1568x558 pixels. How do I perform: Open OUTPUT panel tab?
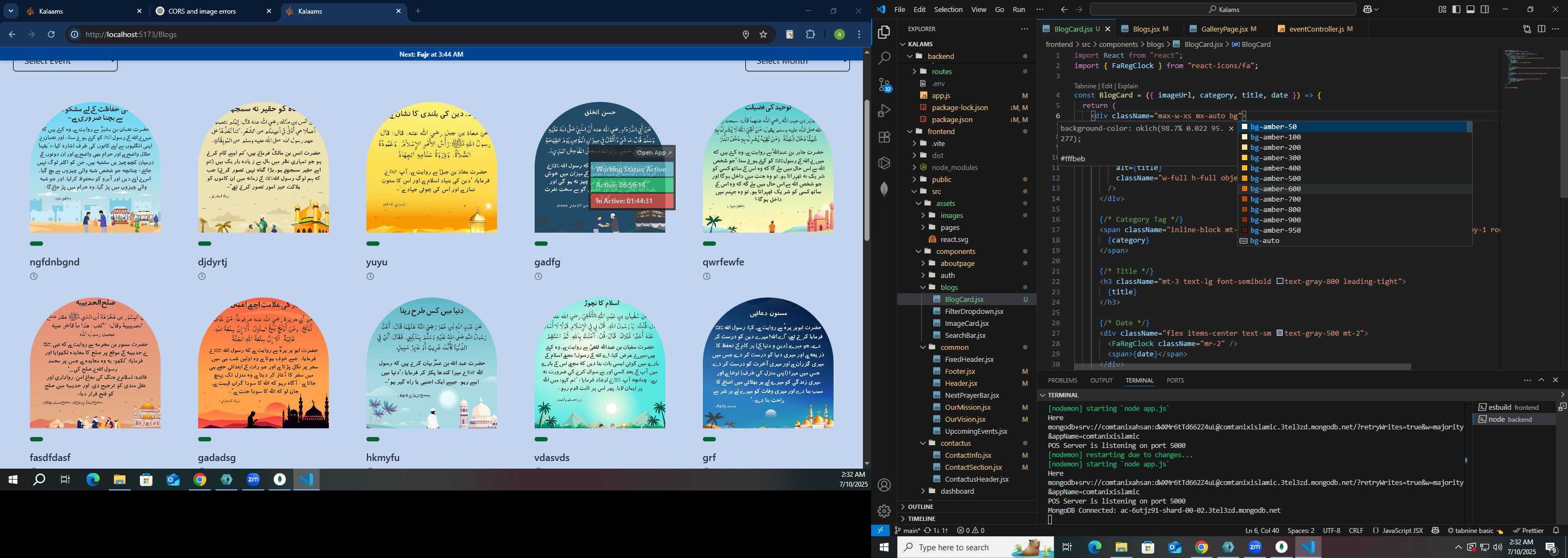coord(1101,380)
